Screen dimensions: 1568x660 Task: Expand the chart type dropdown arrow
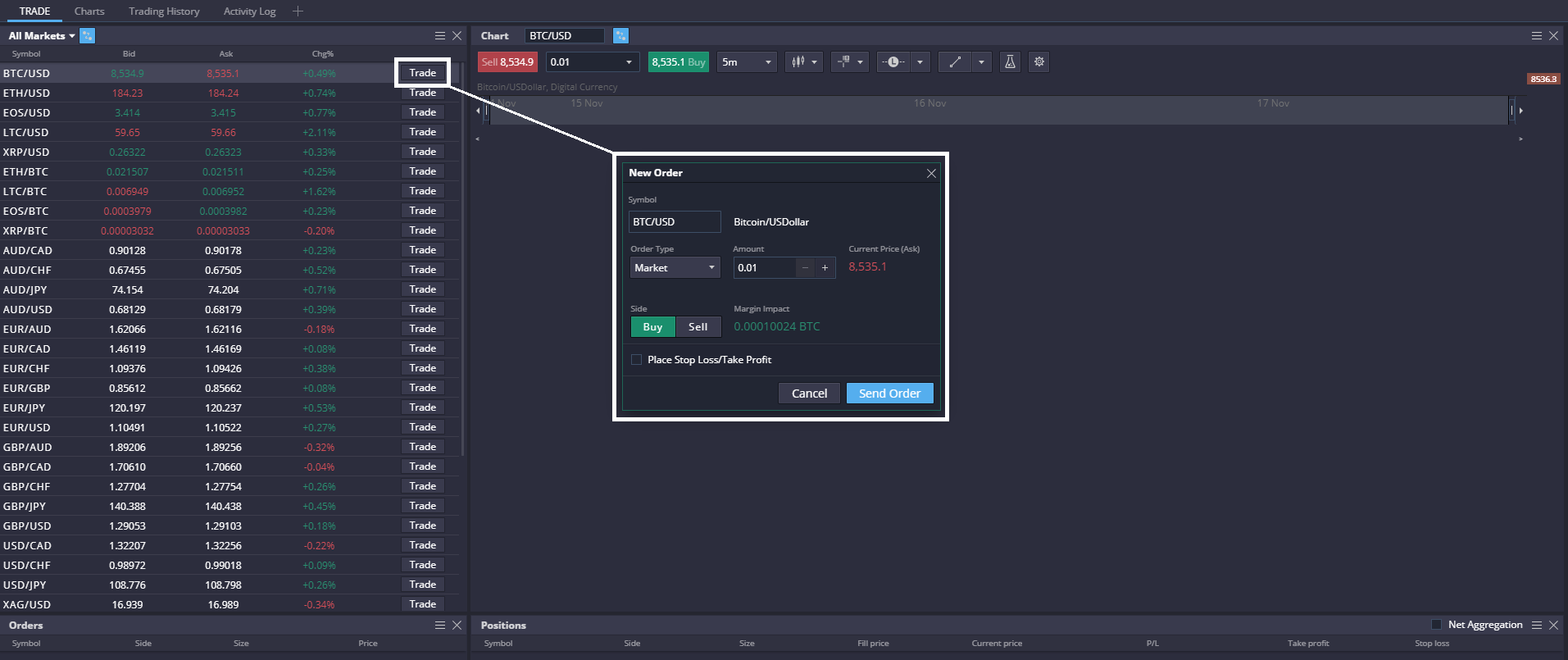click(x=815, y=62)
